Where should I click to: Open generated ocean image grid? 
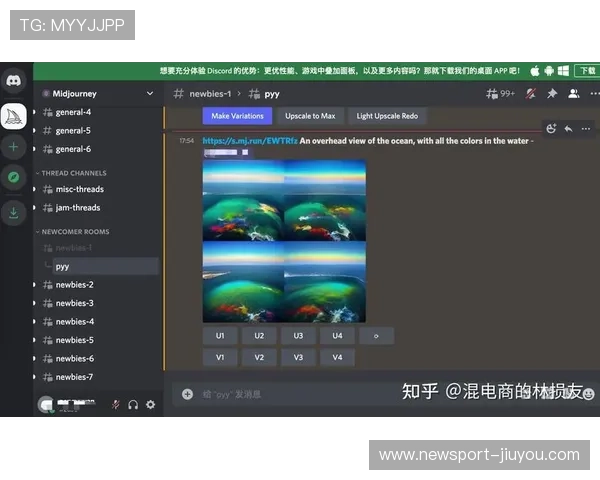pos(284,241)
